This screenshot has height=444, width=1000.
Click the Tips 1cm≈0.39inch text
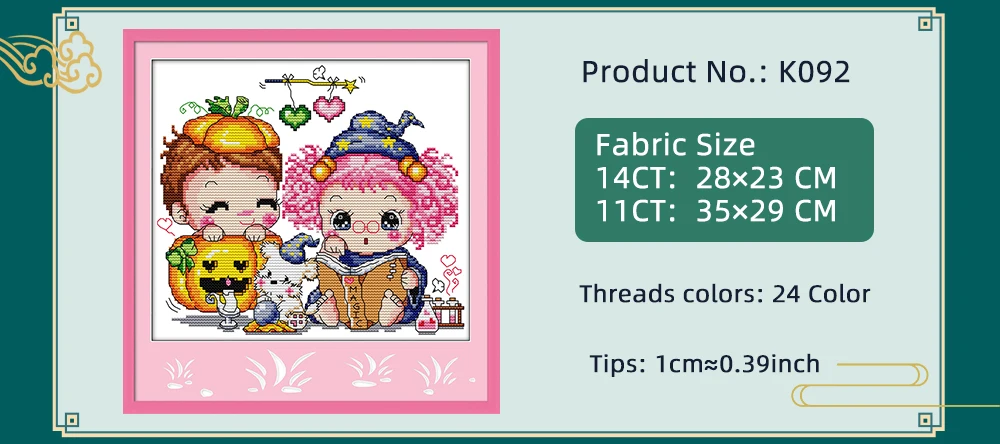(x=705, y=364)
